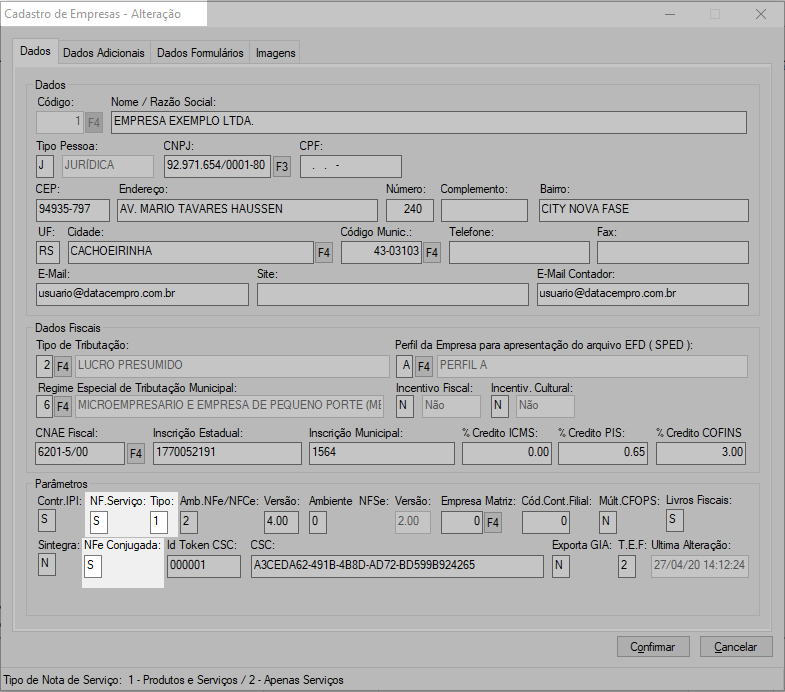The image size is (785, 692).
Task: Click the NFe Conjugada flag field
Action: (93, 567)
